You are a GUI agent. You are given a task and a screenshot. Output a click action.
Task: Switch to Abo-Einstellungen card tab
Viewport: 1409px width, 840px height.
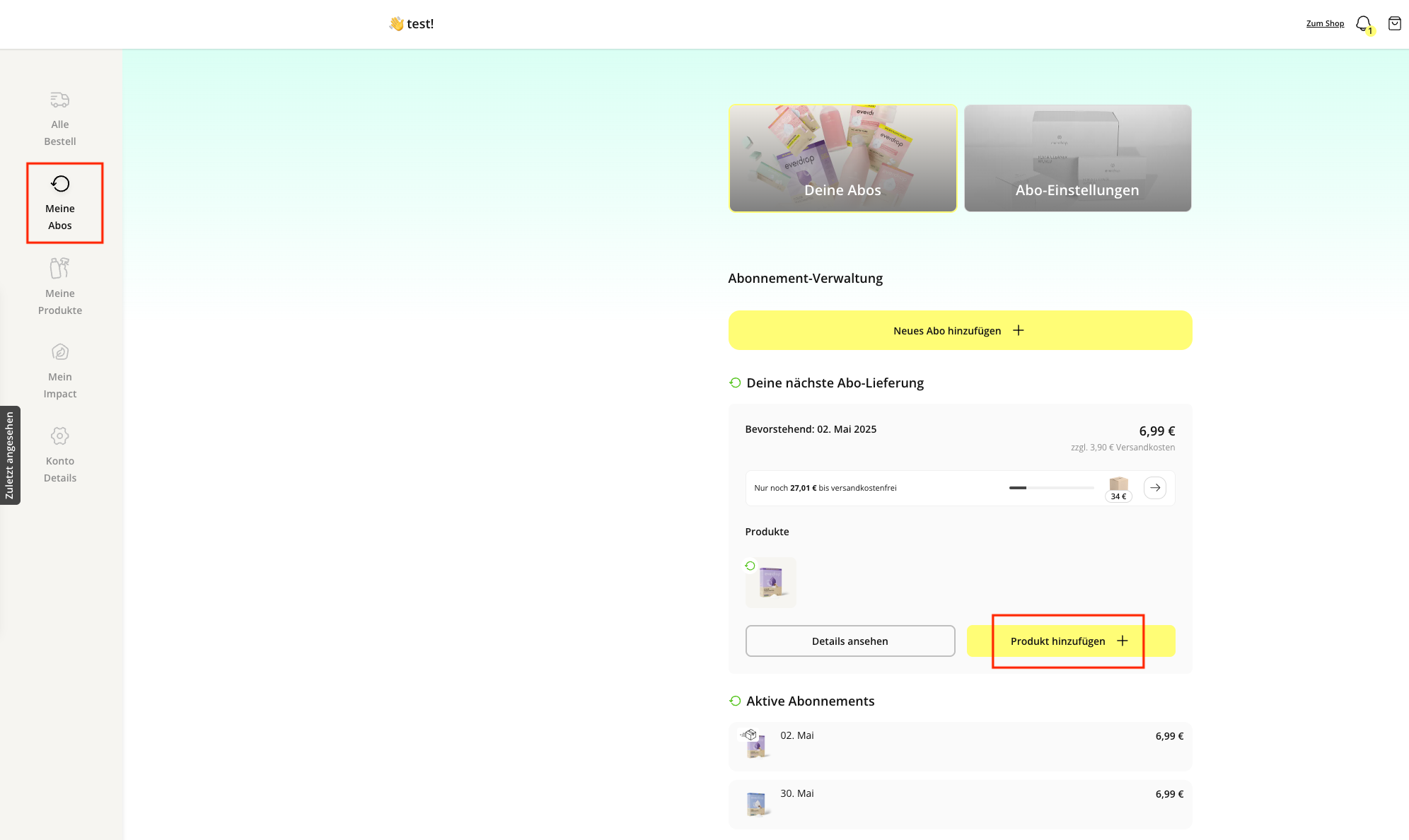point(1077,158)
